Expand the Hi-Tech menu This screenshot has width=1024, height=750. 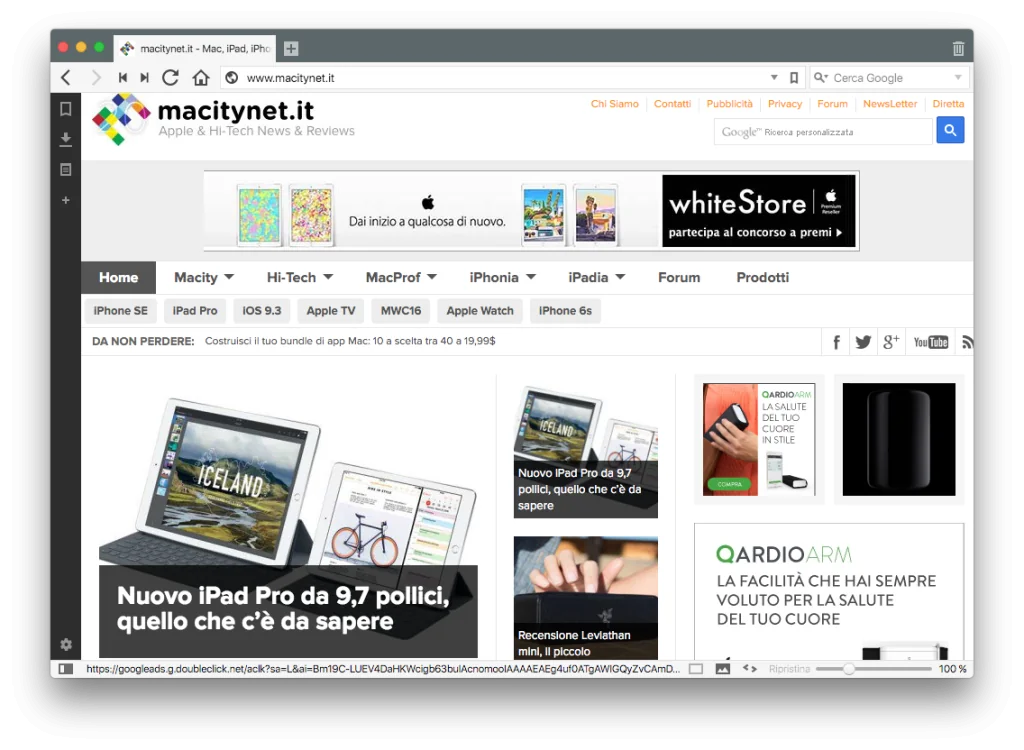(x=300, y=278)
